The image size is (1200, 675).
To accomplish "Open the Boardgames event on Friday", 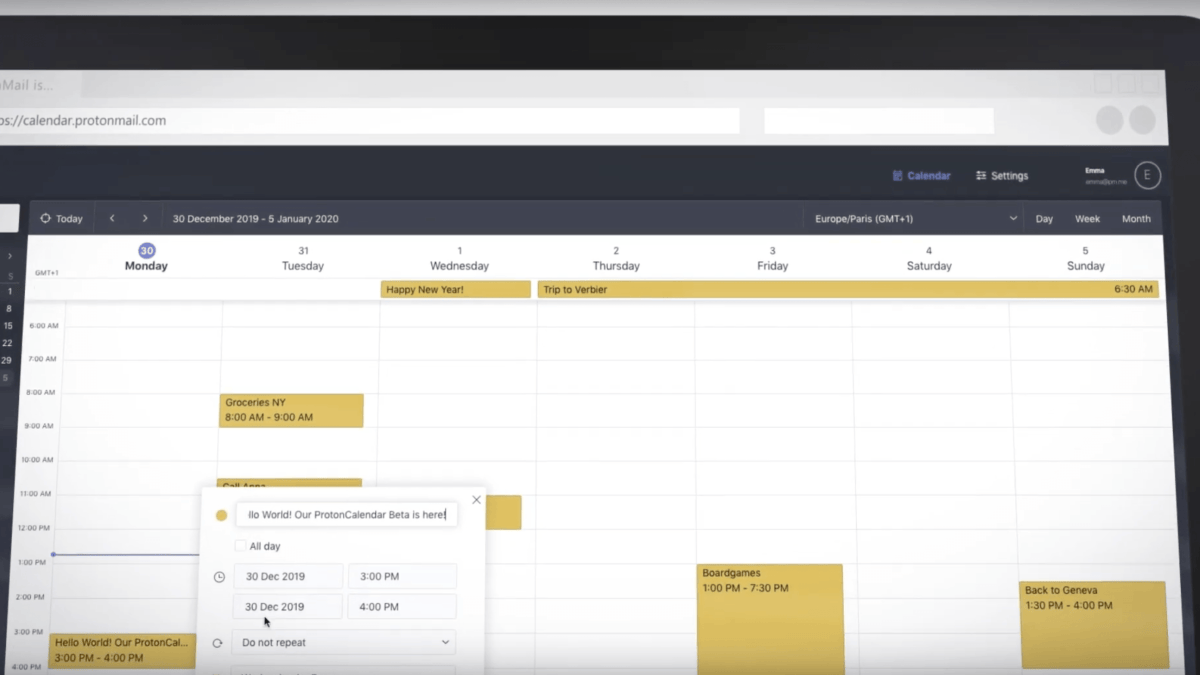I will coord(770,618).
